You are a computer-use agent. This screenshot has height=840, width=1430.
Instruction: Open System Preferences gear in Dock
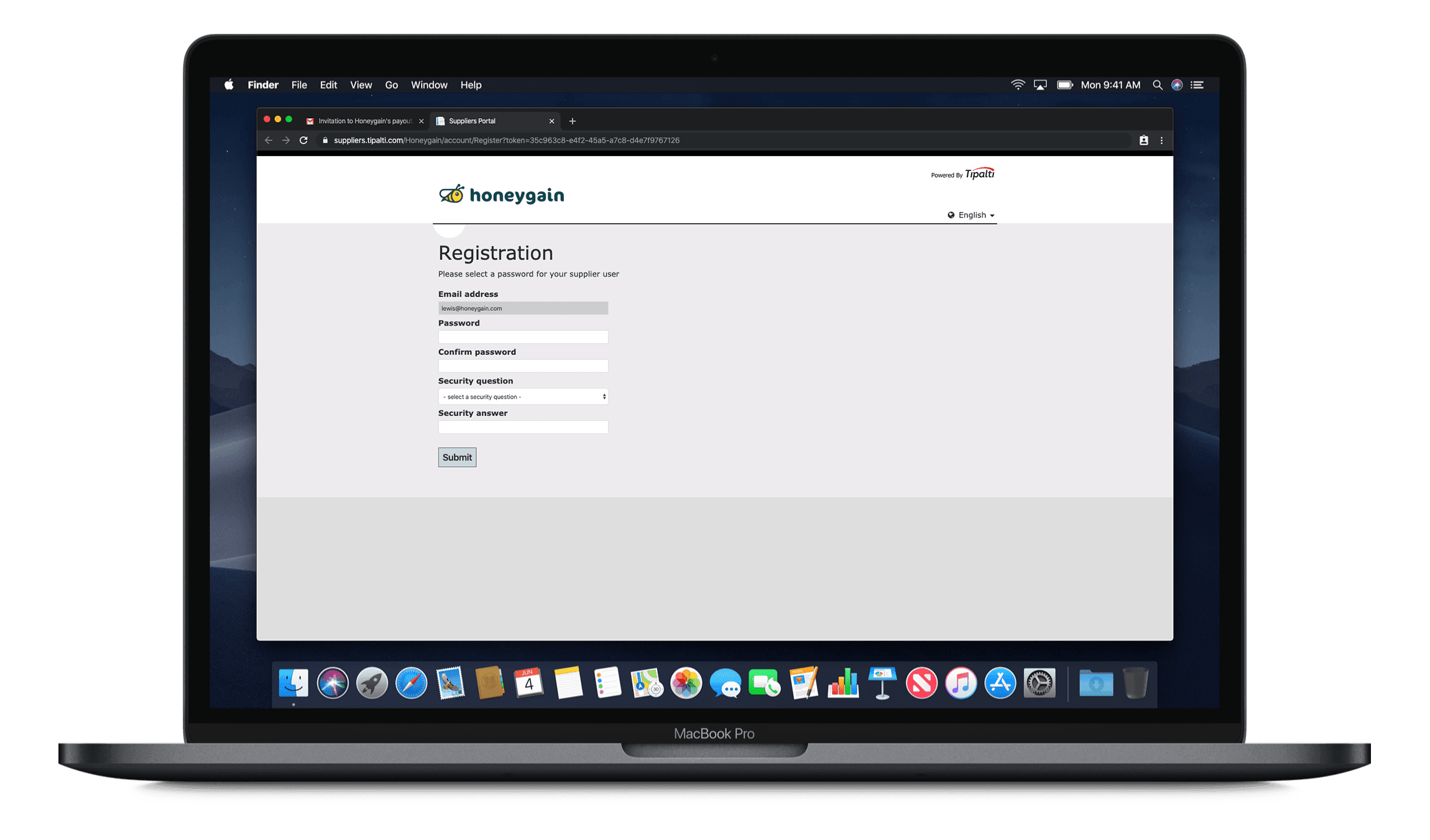tap(1039, 683)
